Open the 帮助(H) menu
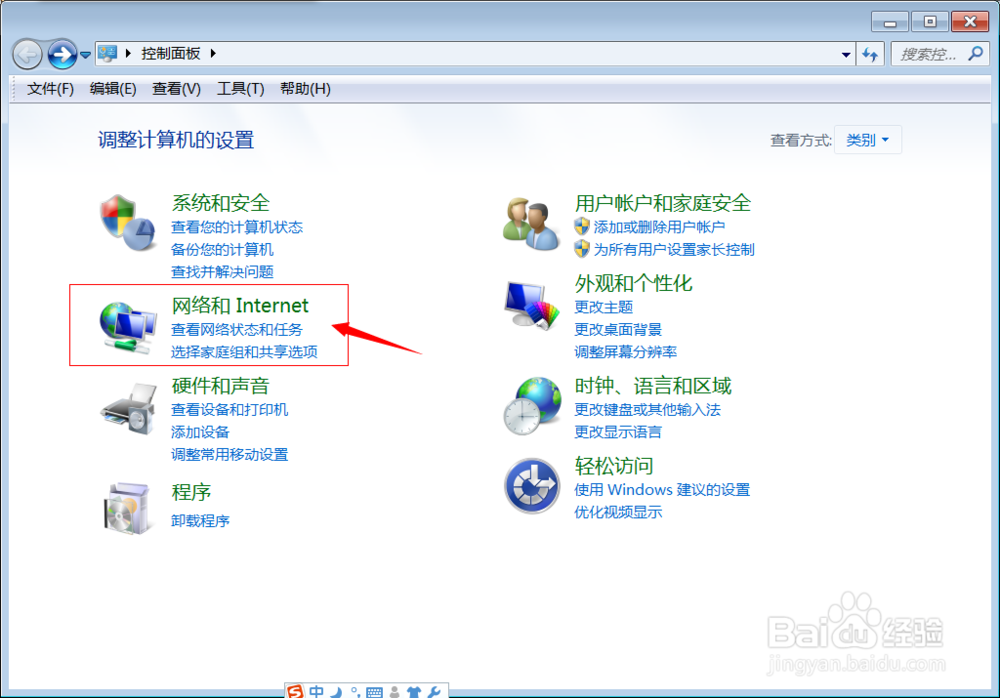The height and width of the screenshot is (698, 1000). coord(305,89)
